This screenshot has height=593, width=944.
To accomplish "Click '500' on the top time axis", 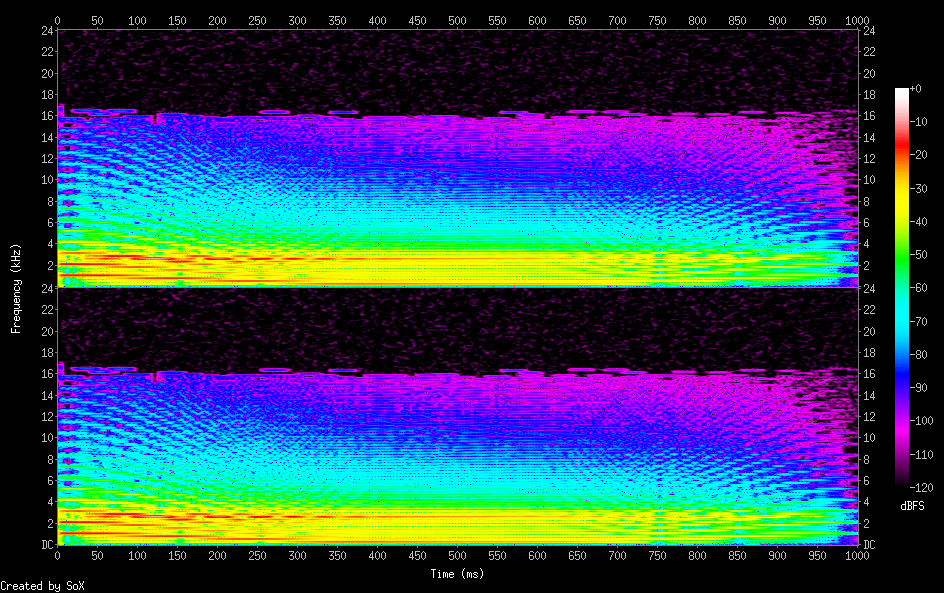I will [457, 20].
